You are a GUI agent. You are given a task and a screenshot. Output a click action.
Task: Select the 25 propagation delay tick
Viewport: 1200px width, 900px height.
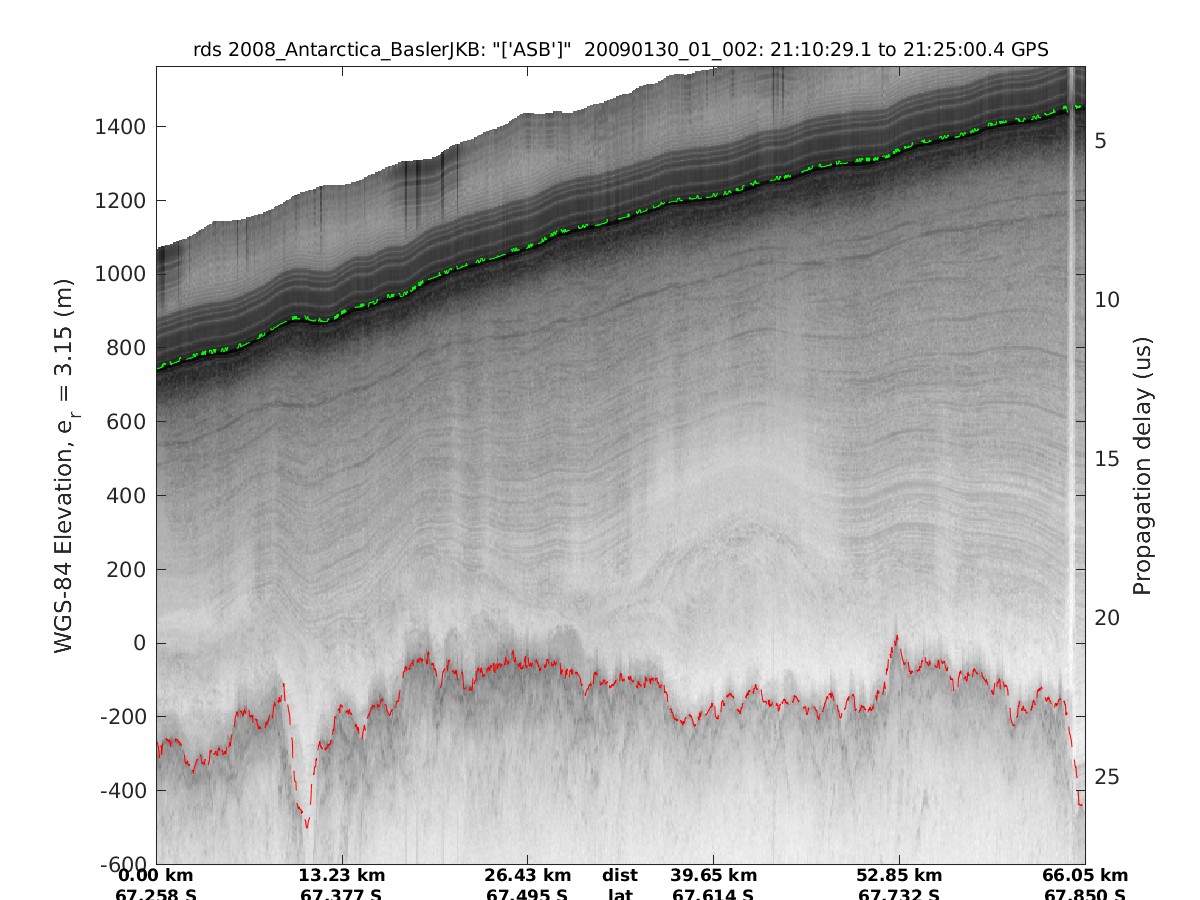pyautogui.click(x=1104, y=777)
